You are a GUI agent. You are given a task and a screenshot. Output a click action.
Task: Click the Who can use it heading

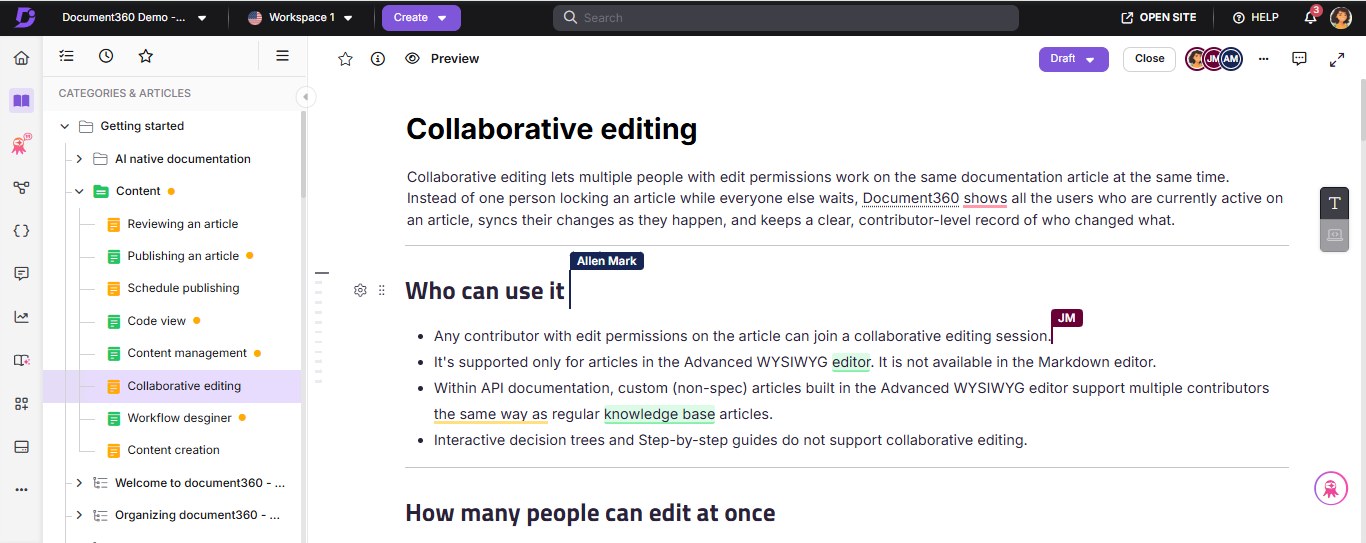(485, 291)
